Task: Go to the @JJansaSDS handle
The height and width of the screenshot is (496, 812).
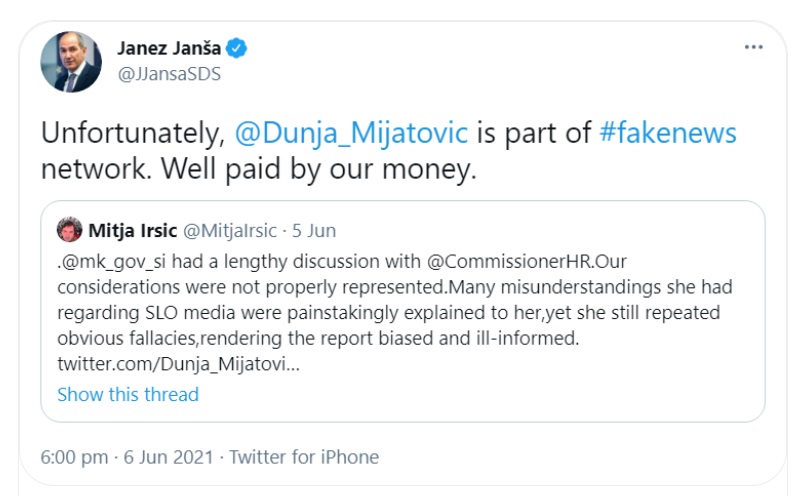Action: click(x=169, y=73)
